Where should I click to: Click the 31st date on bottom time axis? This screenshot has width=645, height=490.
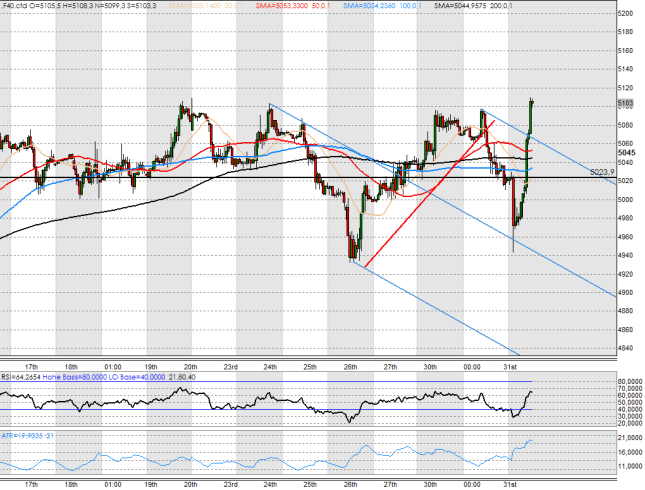(509, 482)
